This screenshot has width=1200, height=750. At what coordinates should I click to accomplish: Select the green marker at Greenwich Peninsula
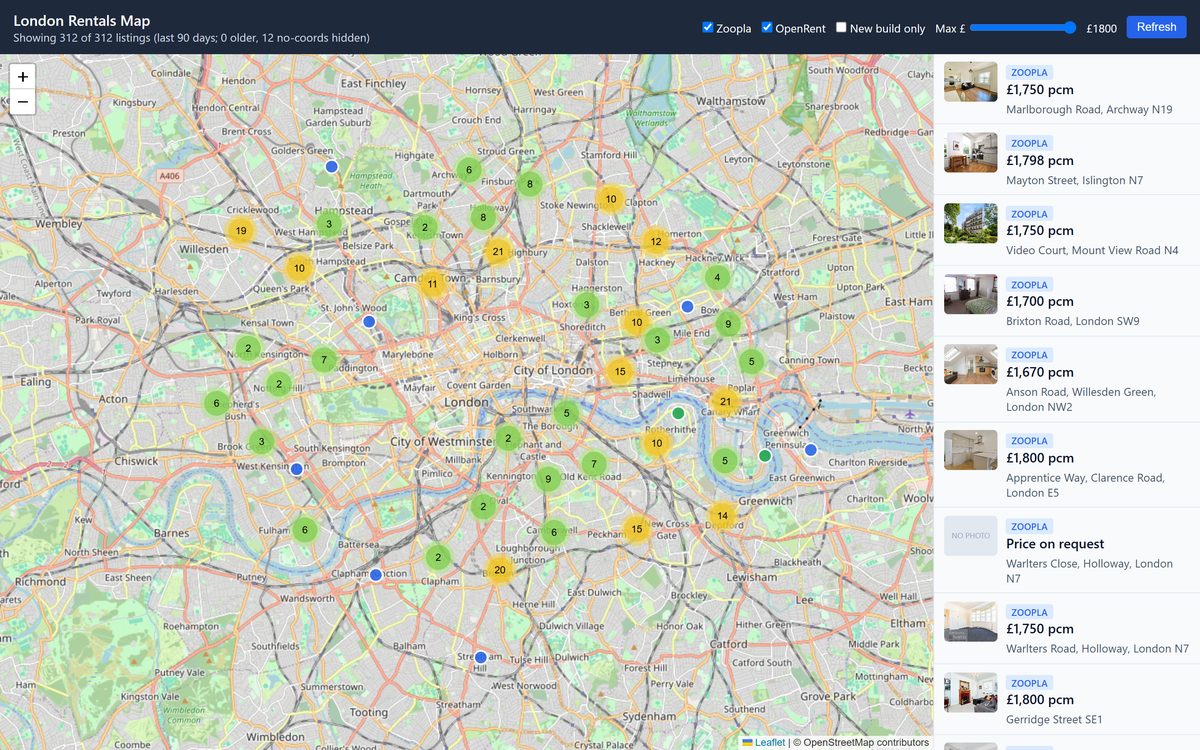(x=765, y=456)
